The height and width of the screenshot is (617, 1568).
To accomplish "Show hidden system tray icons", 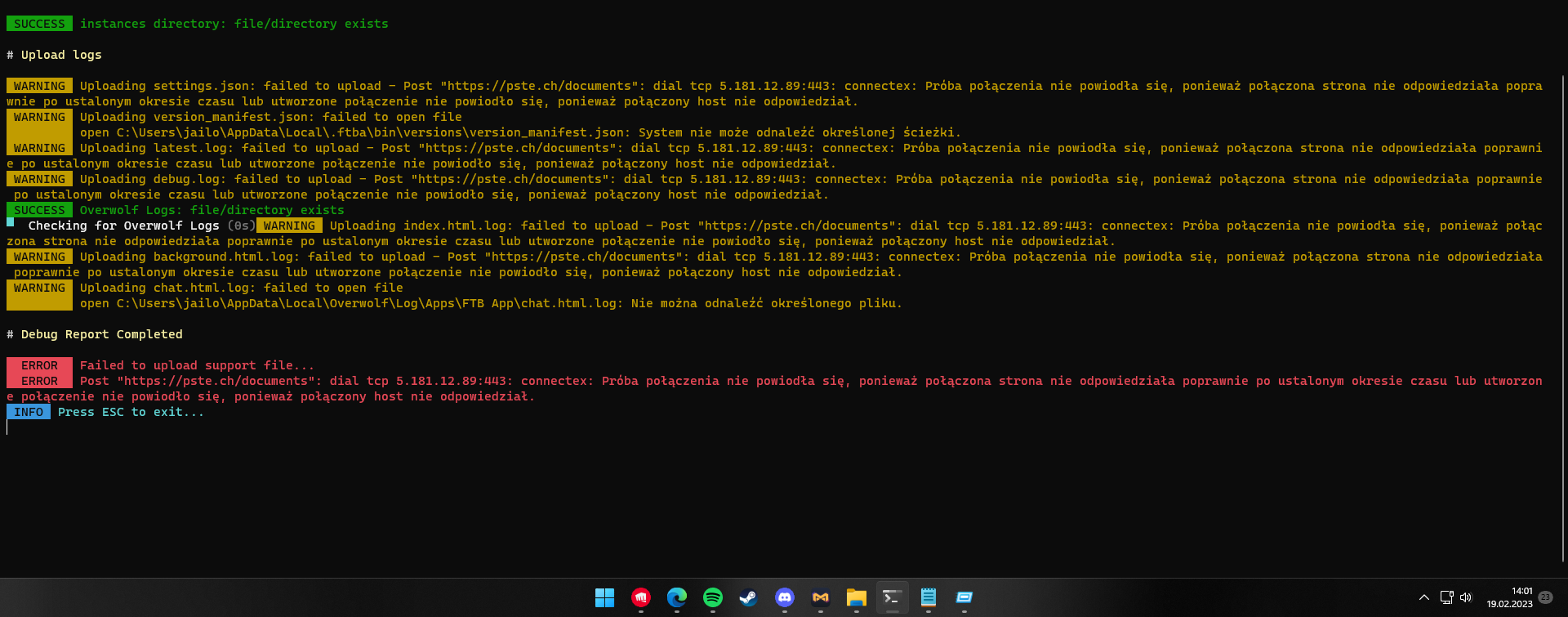I will [x=1424, y=597].
